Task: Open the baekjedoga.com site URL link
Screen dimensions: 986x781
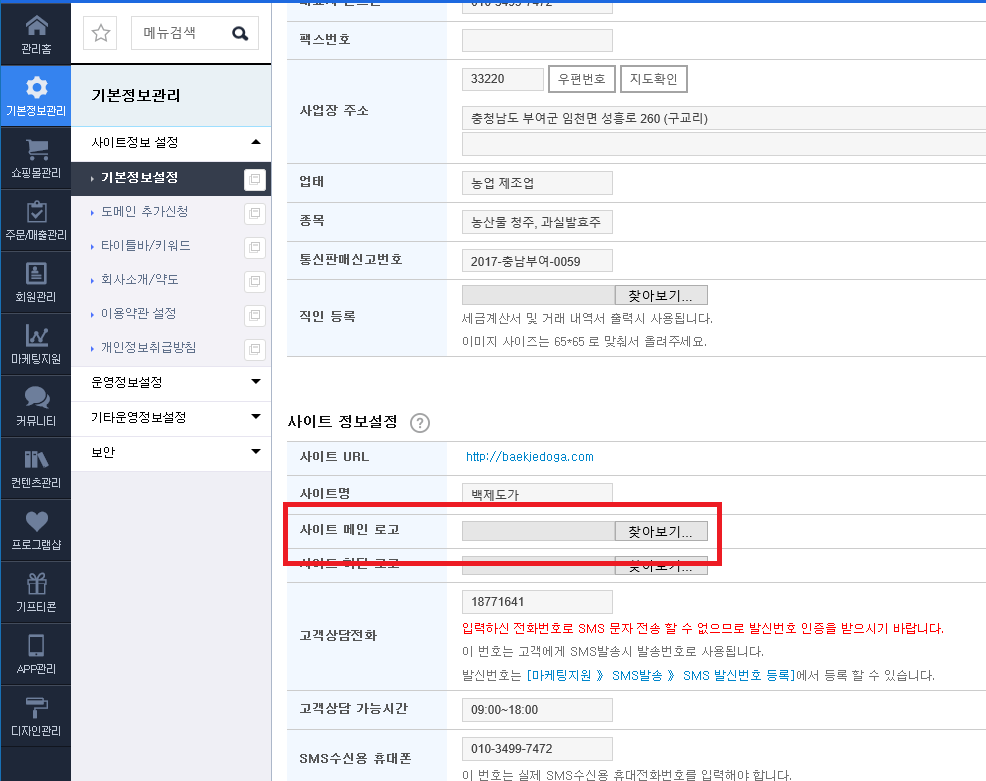Action: coord(529,457)
